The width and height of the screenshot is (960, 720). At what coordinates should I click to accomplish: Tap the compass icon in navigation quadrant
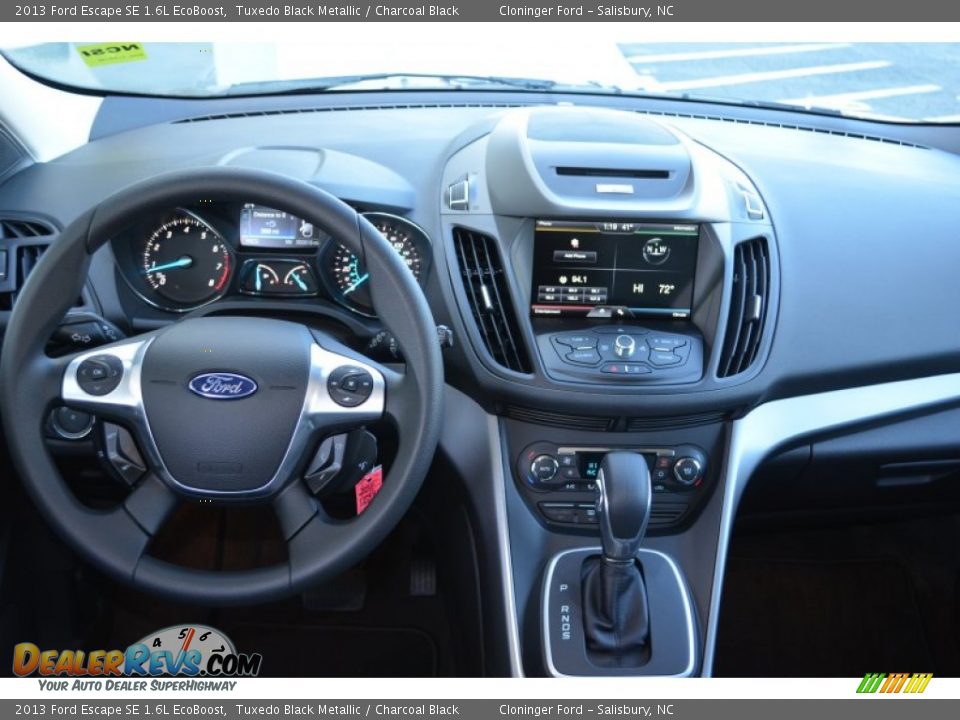click(656, 250)
